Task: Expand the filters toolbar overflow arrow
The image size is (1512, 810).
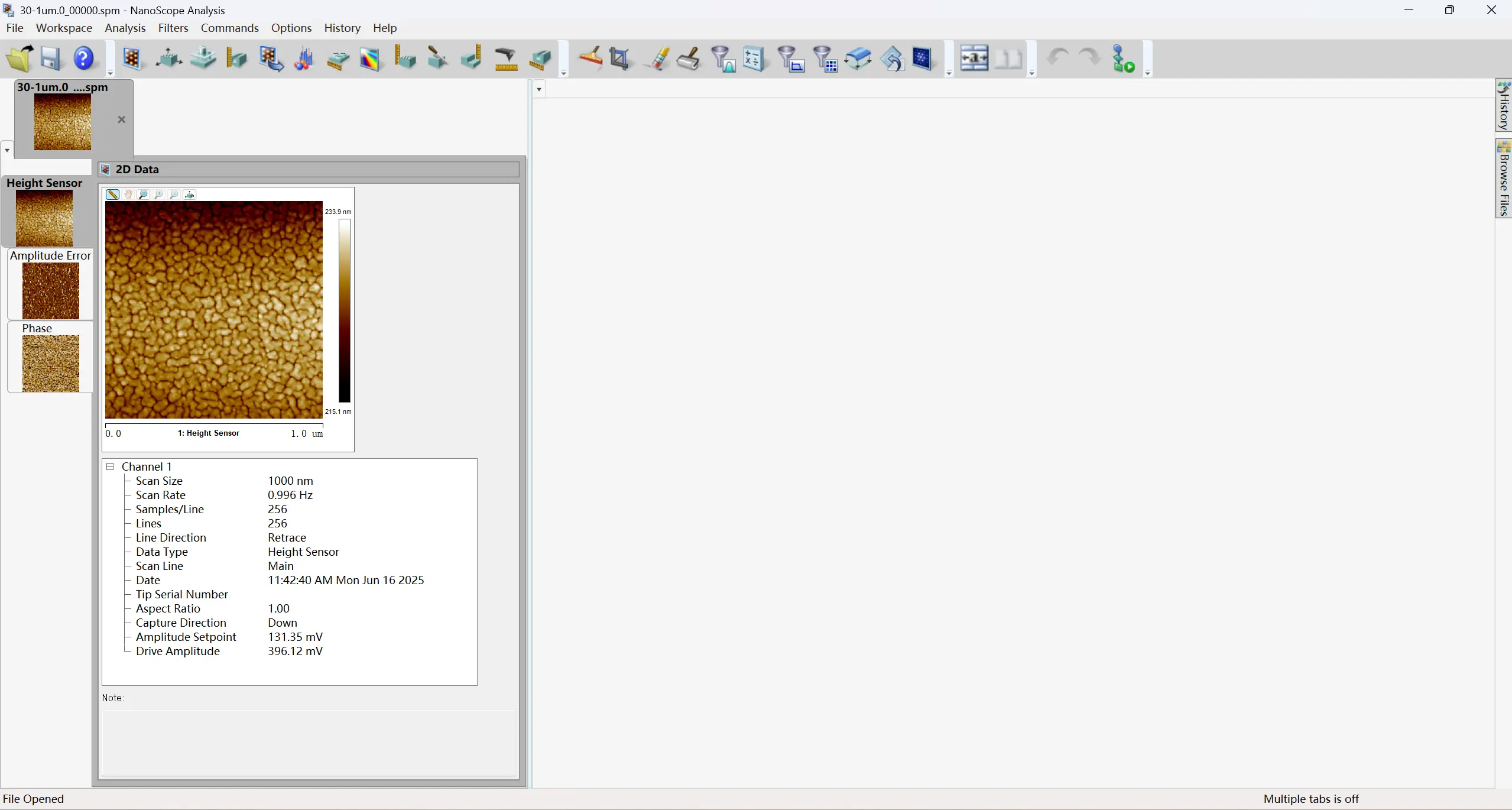Action: pos(949,73)
